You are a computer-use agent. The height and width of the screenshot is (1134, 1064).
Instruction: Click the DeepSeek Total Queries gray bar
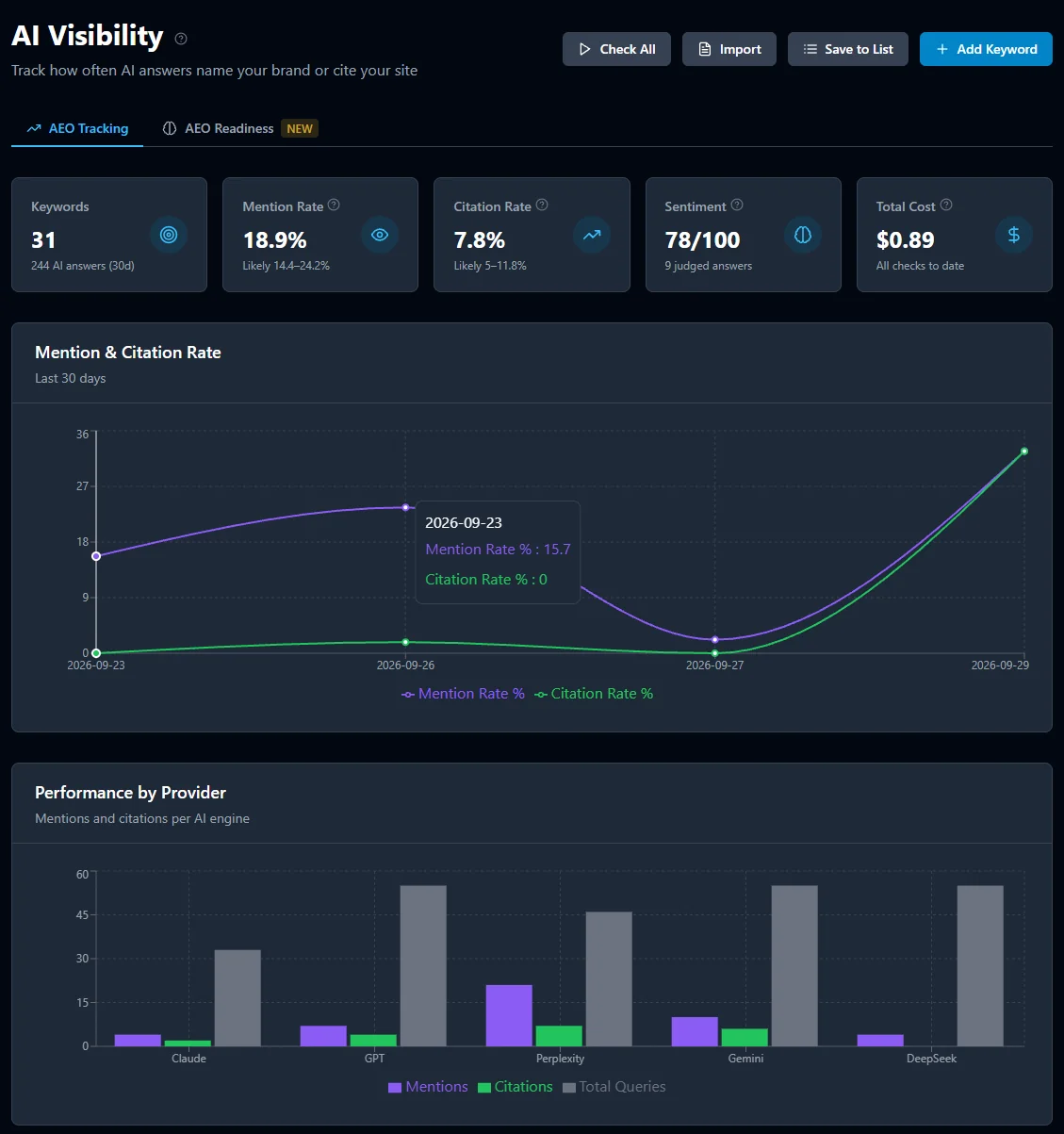pyautogui.click(x=980, y=966)
